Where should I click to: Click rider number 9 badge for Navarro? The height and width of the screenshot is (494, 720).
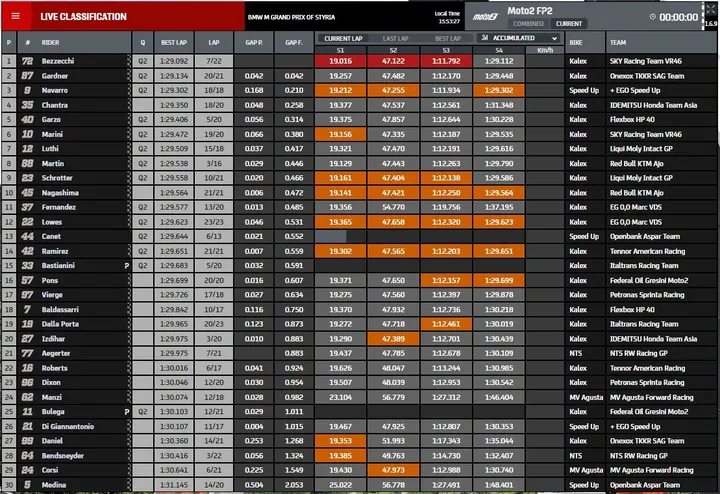tap(28, 90)
